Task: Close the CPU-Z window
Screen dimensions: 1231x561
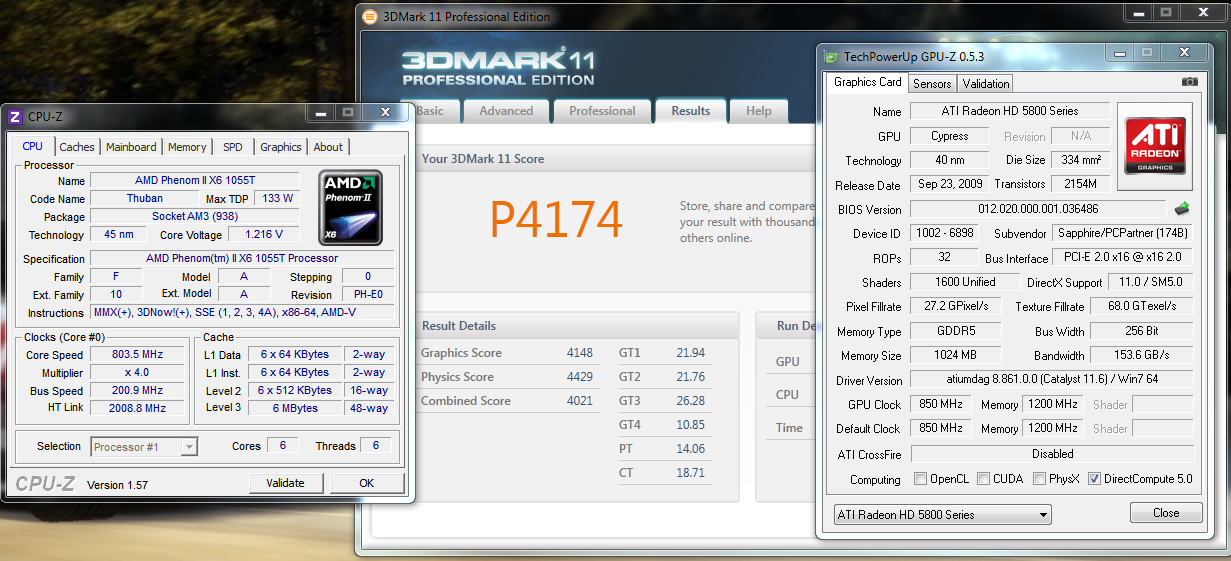Action: (x=384, y=113)
